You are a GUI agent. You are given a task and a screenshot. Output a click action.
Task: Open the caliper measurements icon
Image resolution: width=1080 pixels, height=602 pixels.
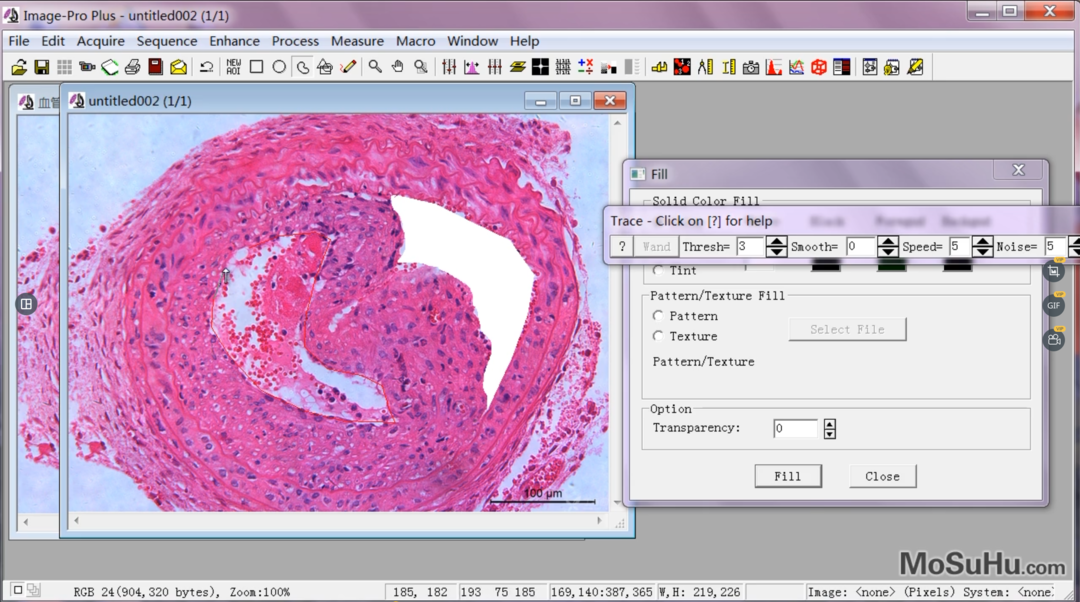[x=705, y=67]
